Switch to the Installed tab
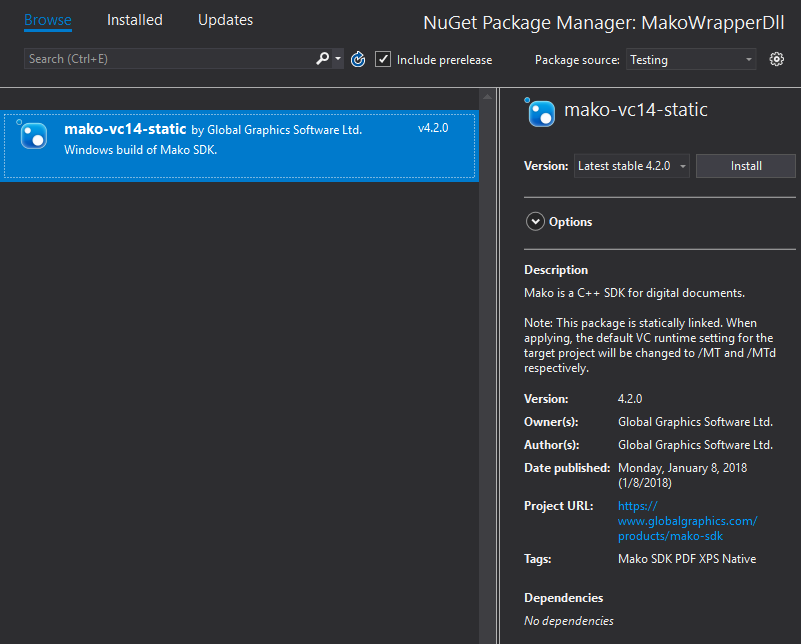Viewport: 801px width, 644px height. (x=134, y=20)
